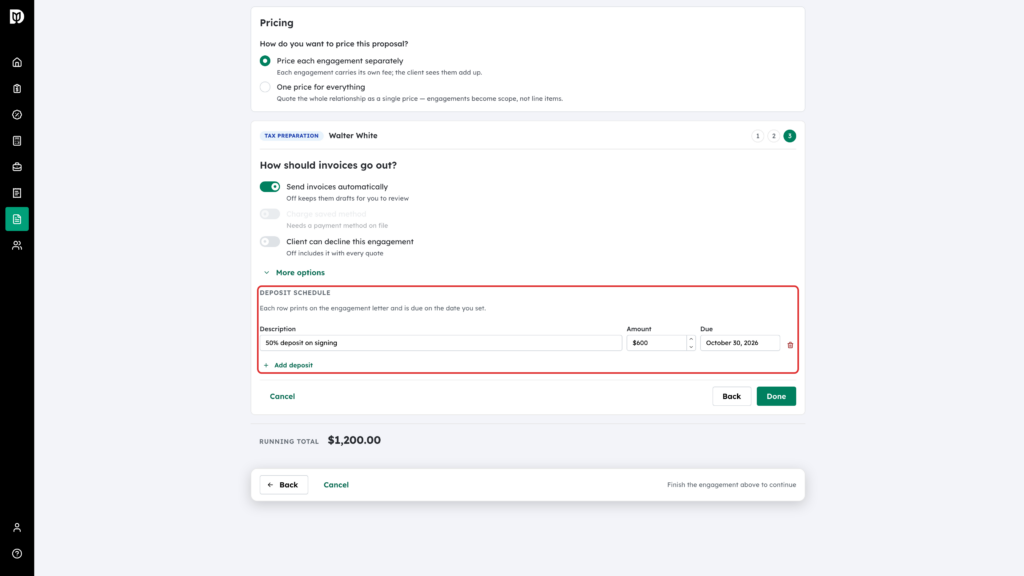Open the Due date field October 30, 2026

(740, 343)
